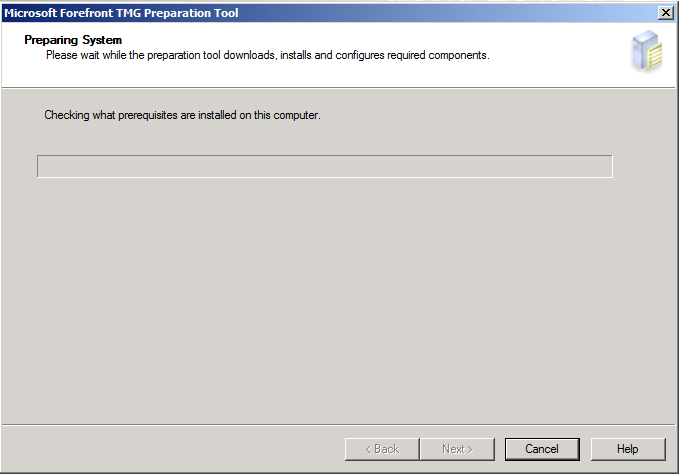Open Help for the preparation tool
Screen dimensions: 679x474
pyautogui.click(x=627, y=449)
